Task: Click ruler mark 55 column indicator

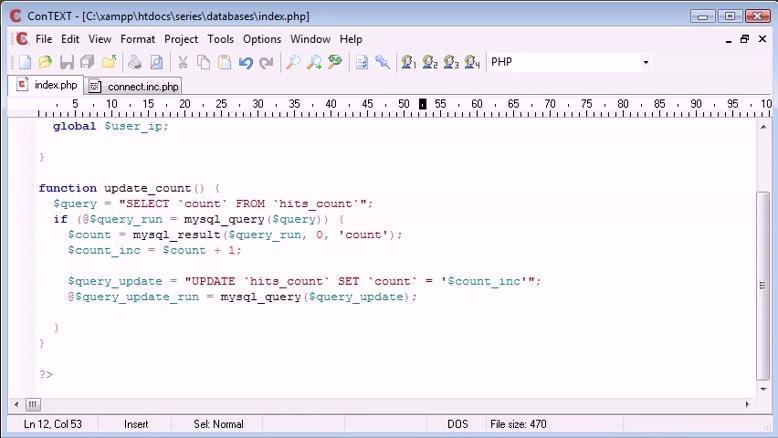Action: (x=440, y=104)
